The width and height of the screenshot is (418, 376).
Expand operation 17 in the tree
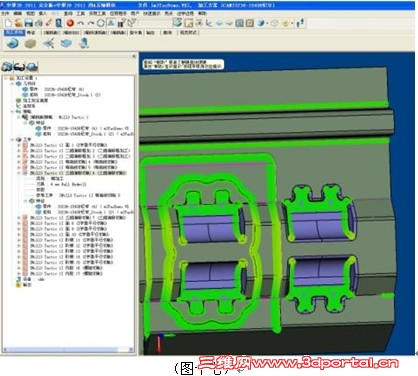(x=19, y=273)
